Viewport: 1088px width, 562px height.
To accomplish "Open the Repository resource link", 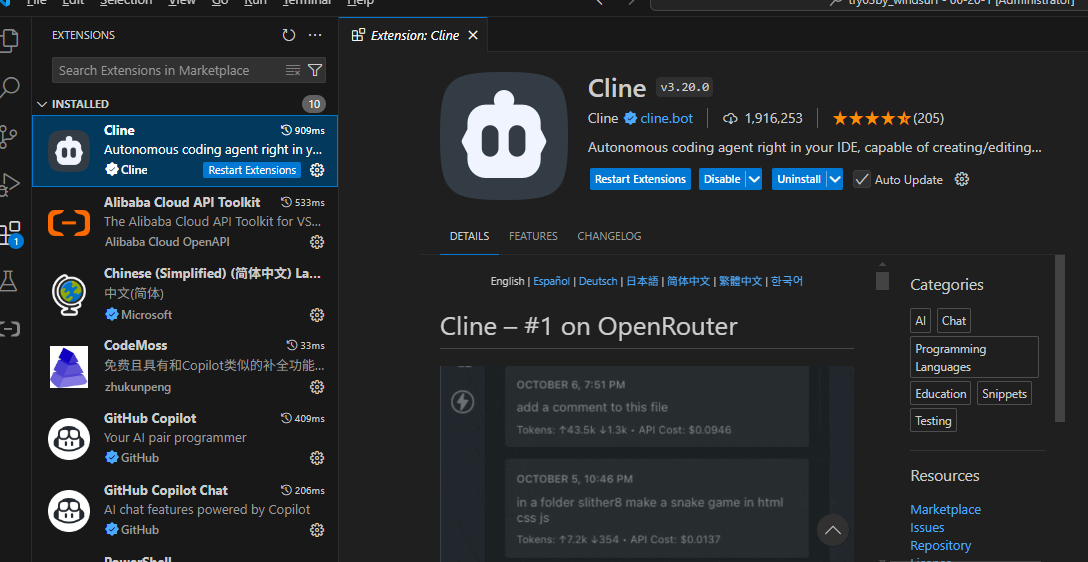I will tap(940, 545).
